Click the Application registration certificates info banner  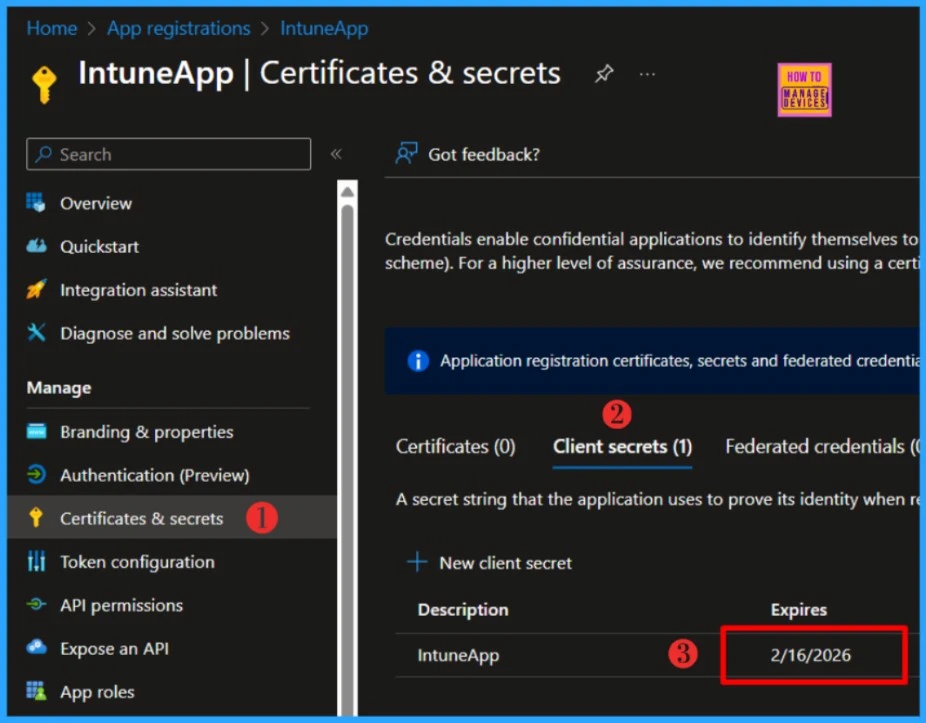coord(652,360)
